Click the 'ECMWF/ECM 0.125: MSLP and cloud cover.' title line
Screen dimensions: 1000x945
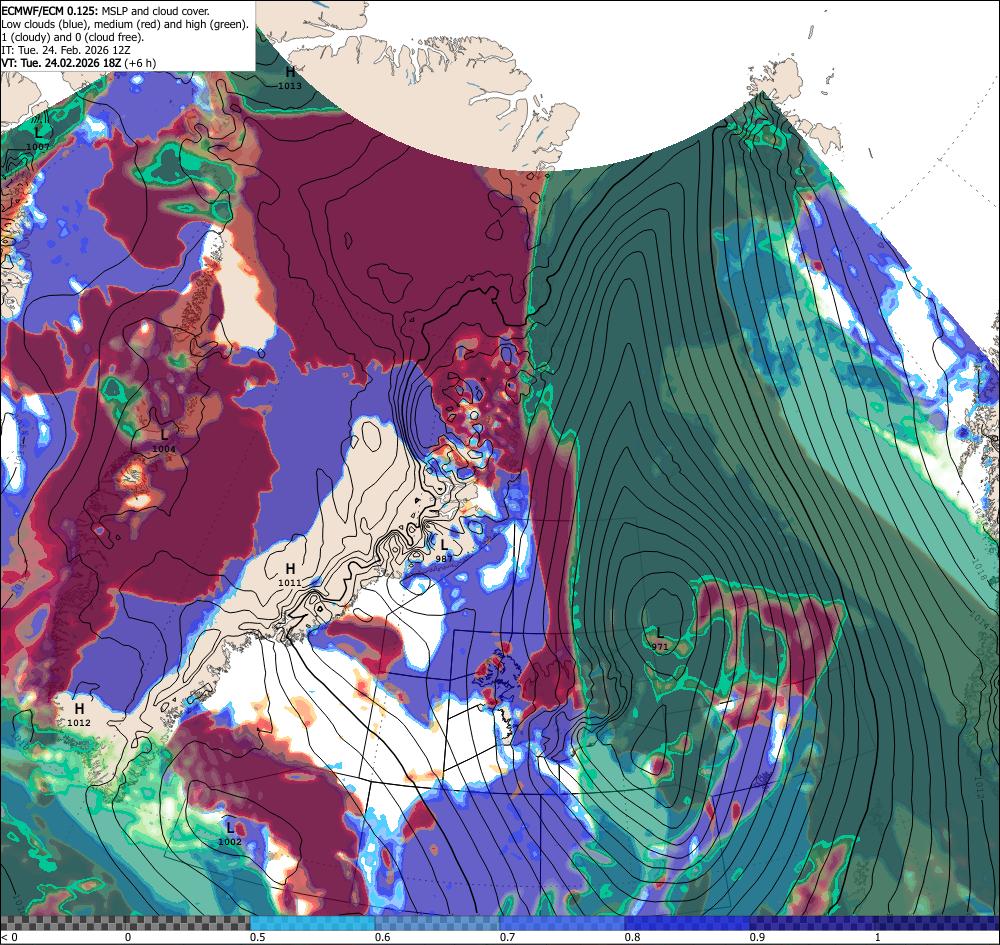tap(105, 11)
